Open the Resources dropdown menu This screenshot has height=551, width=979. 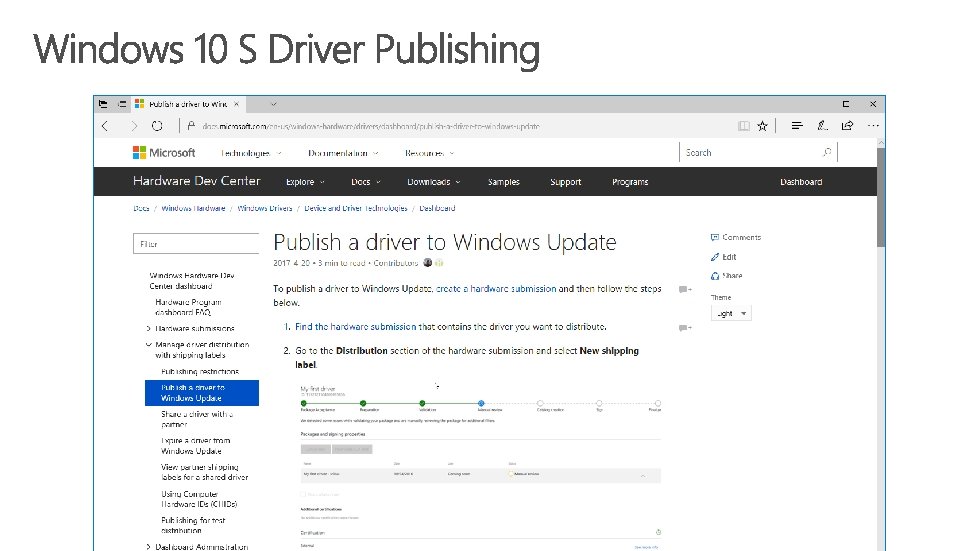[x=430, y=154]
